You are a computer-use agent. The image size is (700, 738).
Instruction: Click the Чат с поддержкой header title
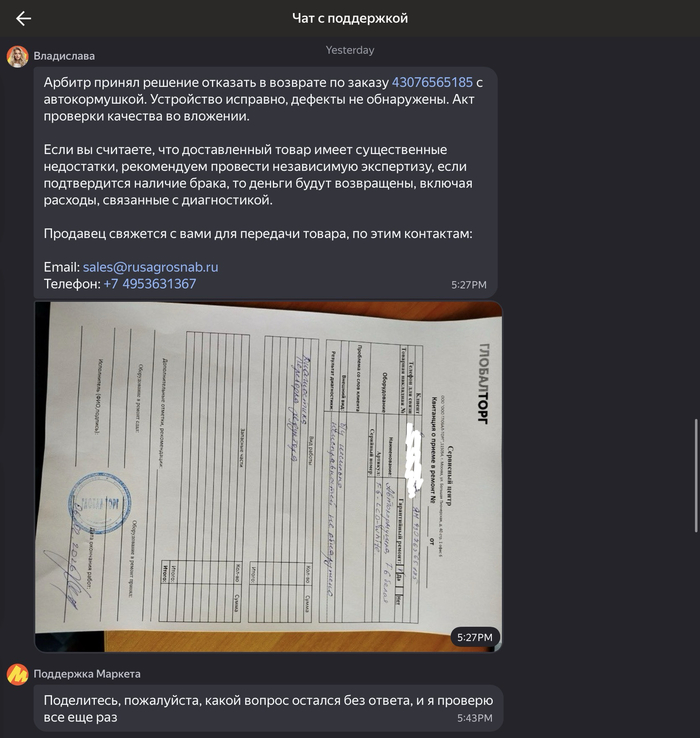coord(350,18)
